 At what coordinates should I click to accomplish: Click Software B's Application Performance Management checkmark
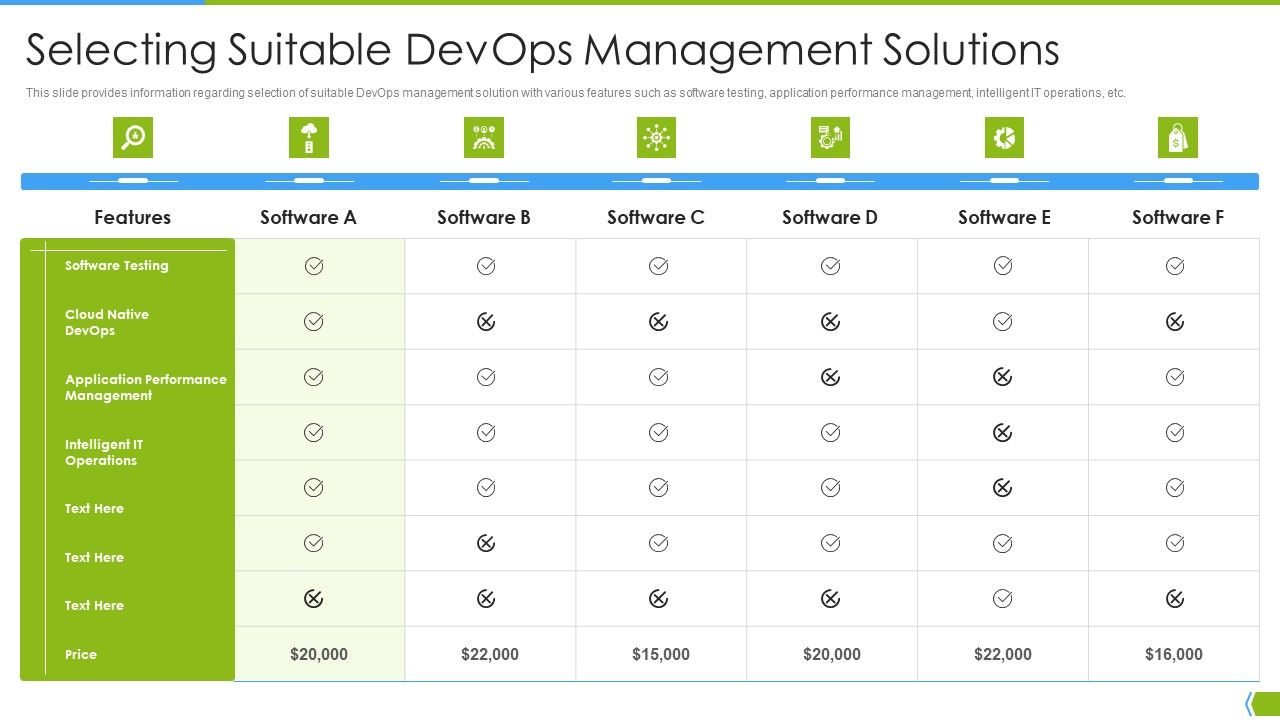(486, 377)
